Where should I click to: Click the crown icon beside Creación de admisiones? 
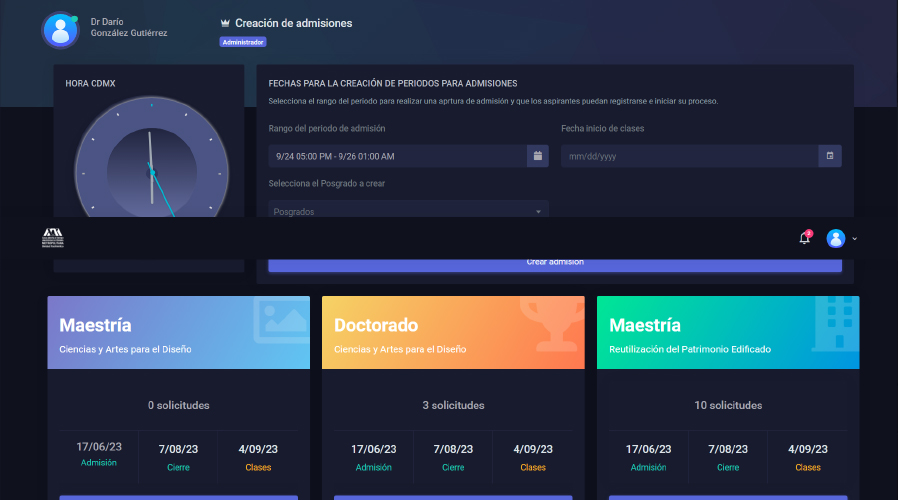[x=225, y=23]
